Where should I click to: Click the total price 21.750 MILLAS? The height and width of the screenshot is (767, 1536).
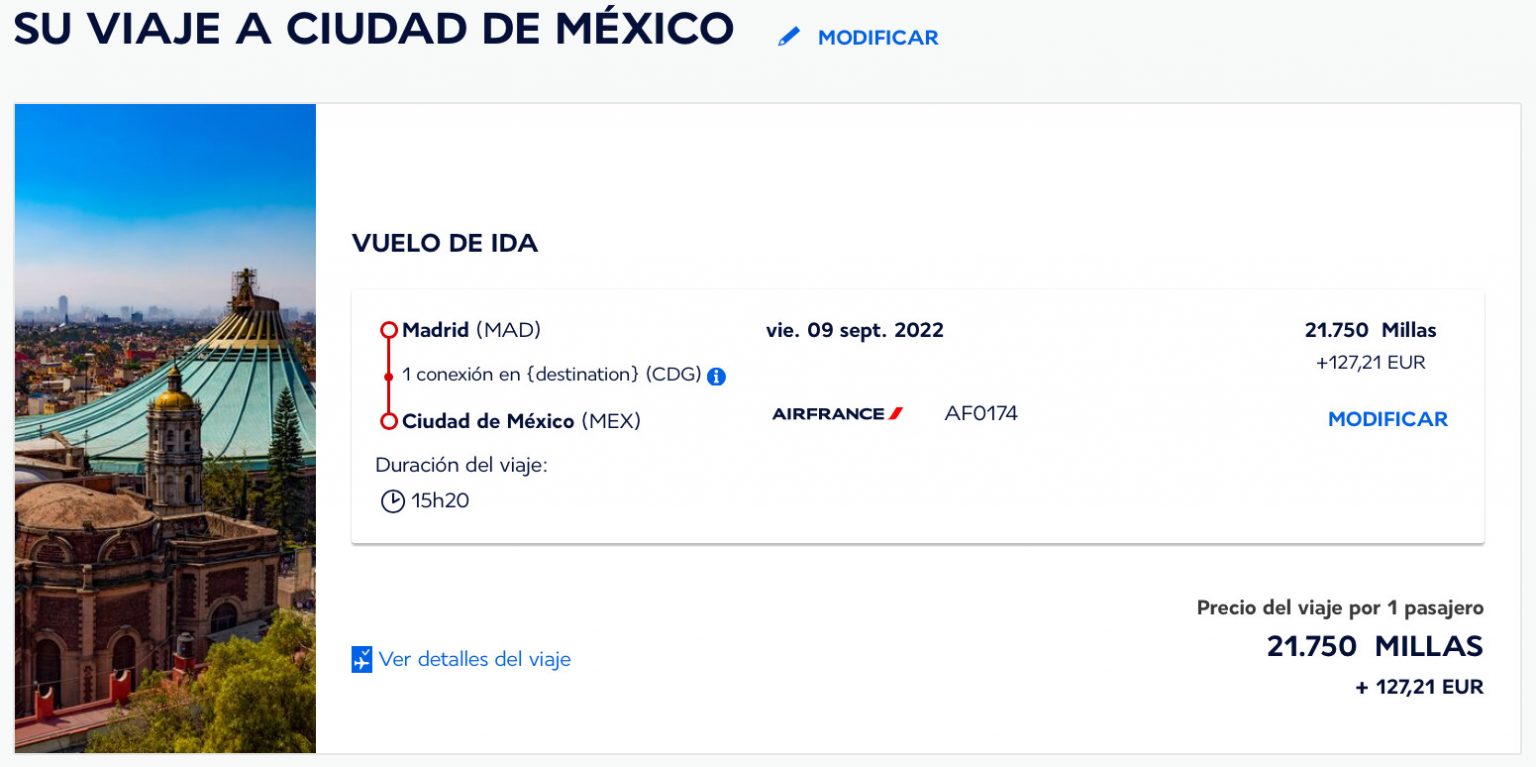click(1375, 647)
